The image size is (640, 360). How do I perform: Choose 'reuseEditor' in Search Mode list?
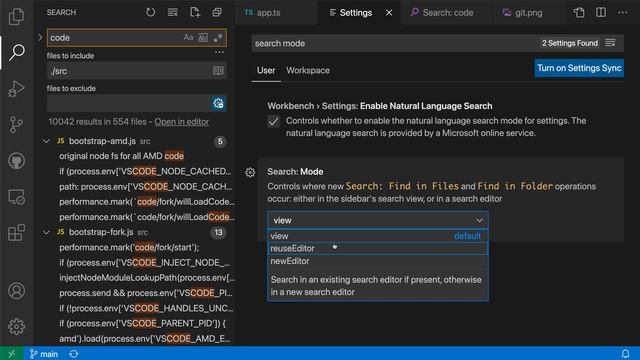point(378,248)
